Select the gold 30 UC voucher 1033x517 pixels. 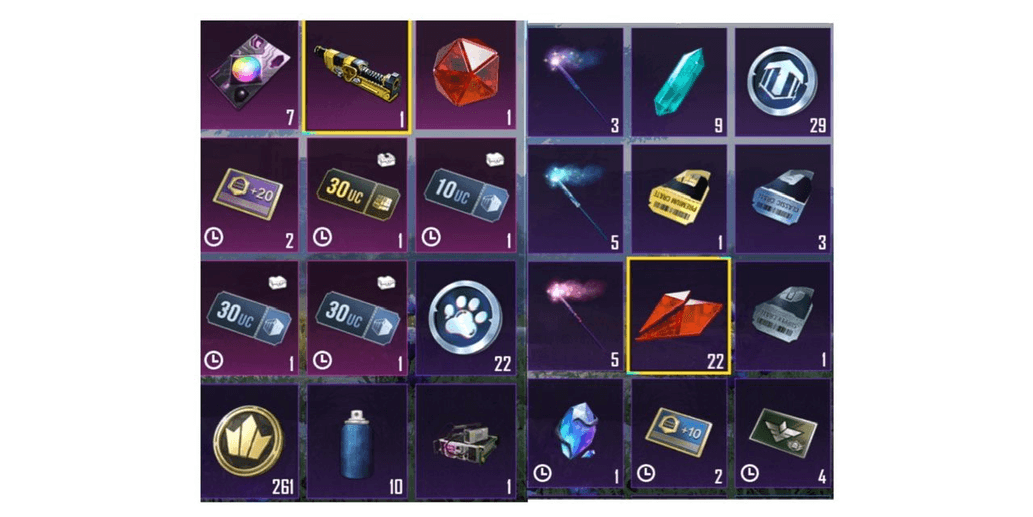[x=357, y=195]
